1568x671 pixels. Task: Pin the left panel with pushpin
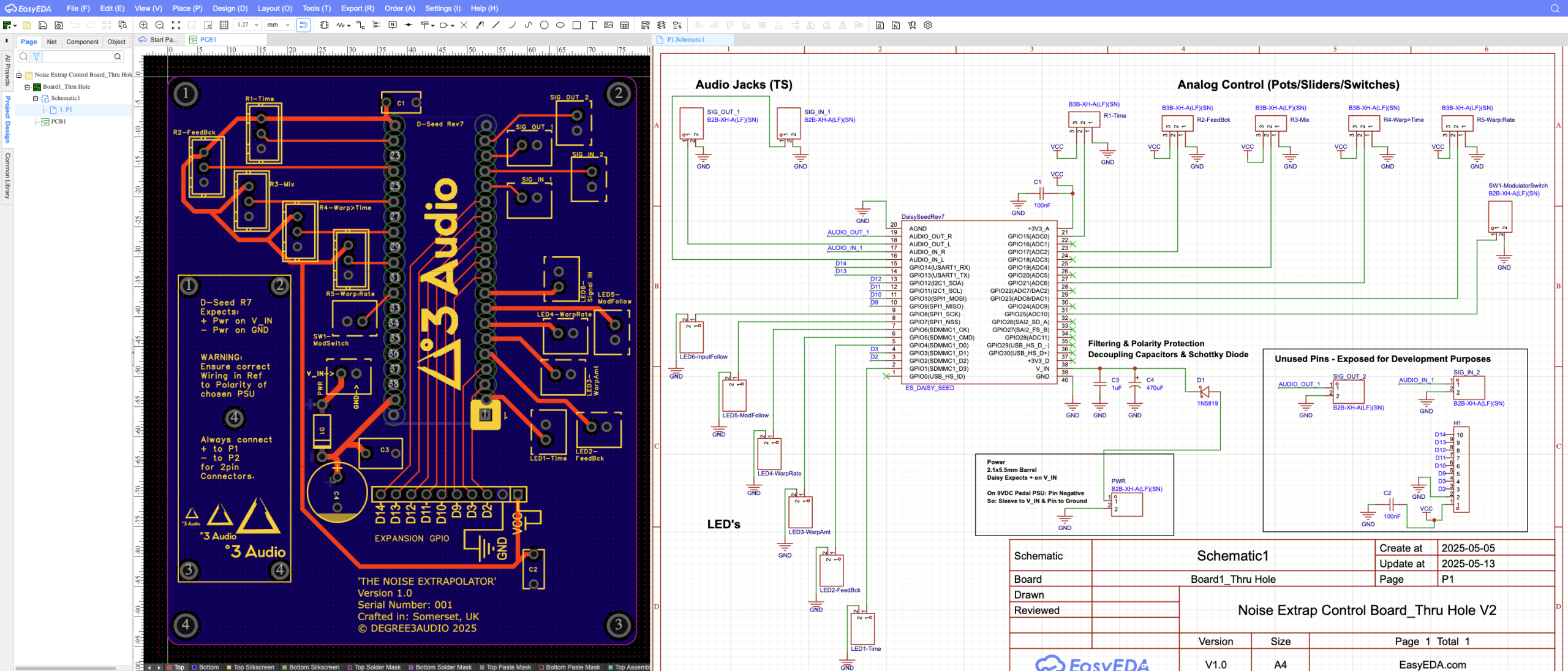(x=6, y=41)
